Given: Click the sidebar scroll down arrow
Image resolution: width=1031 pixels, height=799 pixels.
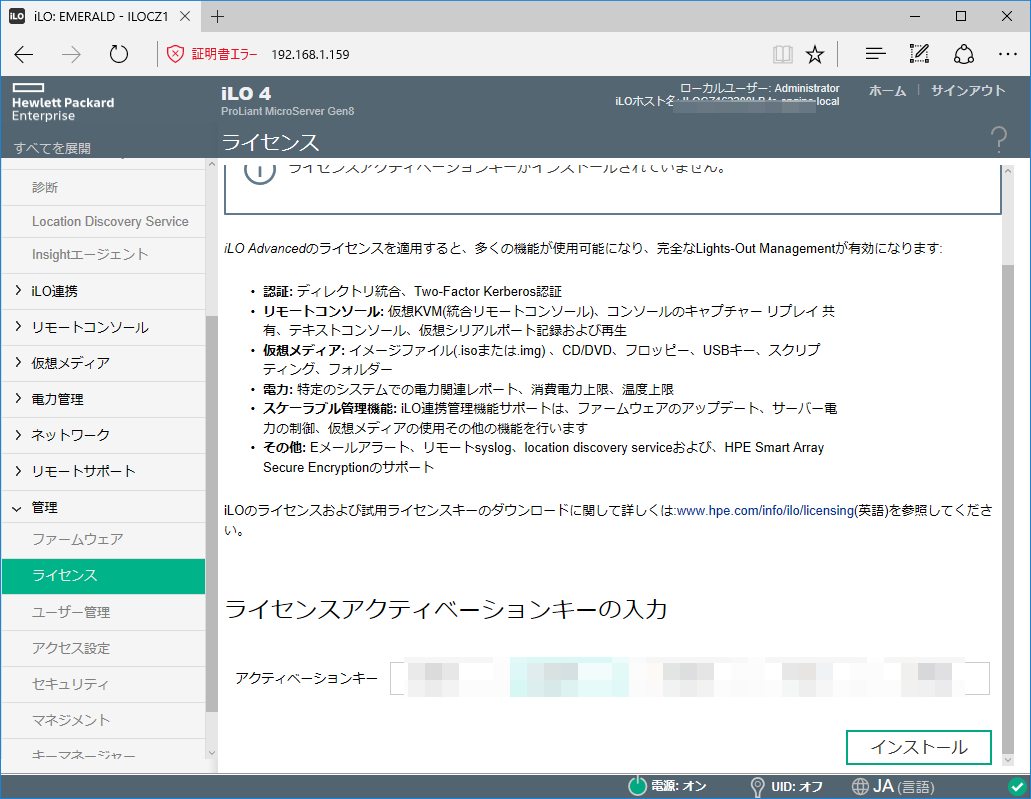Looking at the screenshot, I should [212, 754].
